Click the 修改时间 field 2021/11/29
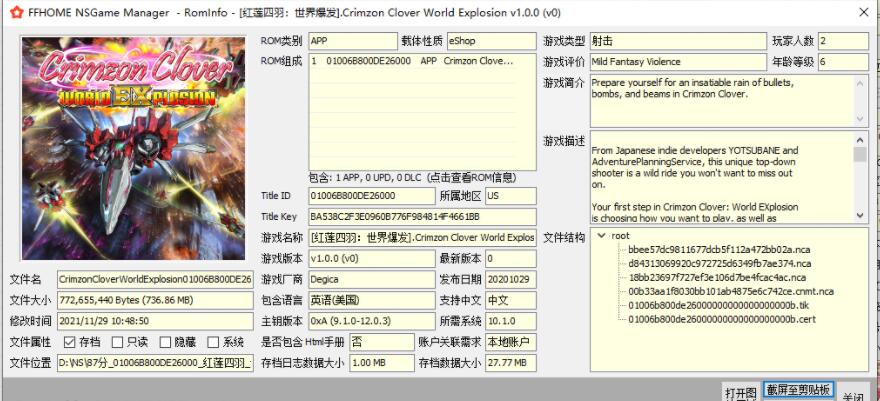The width and height of the screenshot is (880, 401). click(155, 321)
